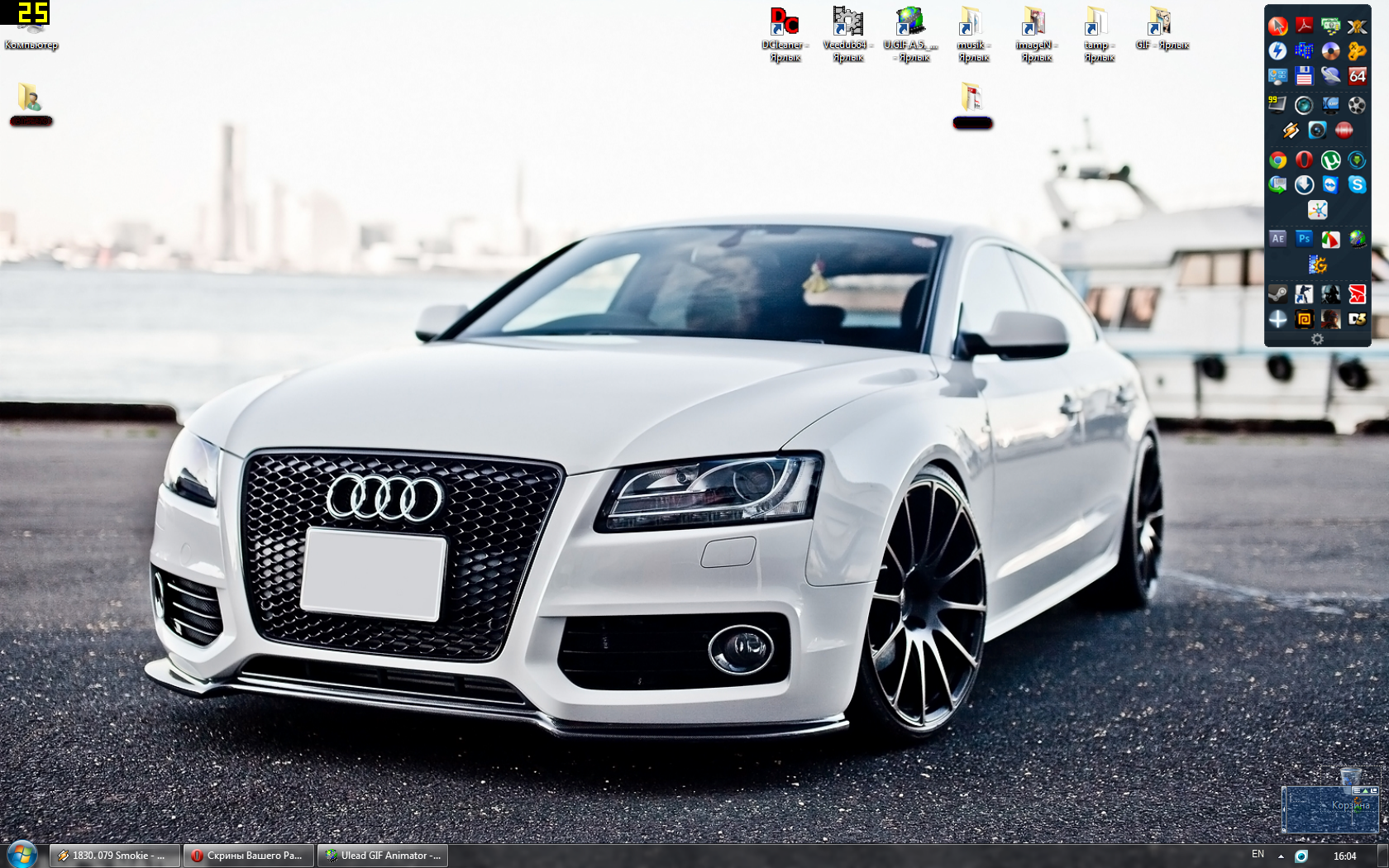The width and height of the screenshot is (1389, 868).
Task: Switch to '1830. 079 Smokie' taskbar window
Action: click(114, 856)
